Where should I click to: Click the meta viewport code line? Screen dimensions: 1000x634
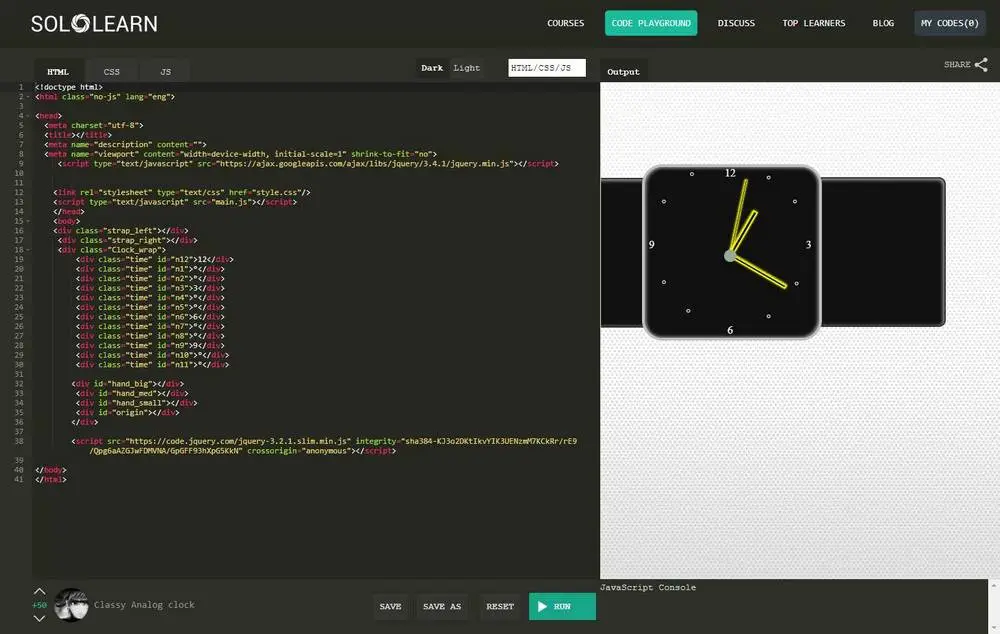tap(240, 154)
